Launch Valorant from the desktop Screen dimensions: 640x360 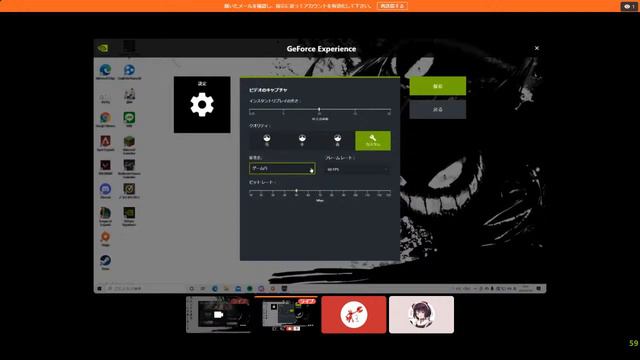coord(105,167)
